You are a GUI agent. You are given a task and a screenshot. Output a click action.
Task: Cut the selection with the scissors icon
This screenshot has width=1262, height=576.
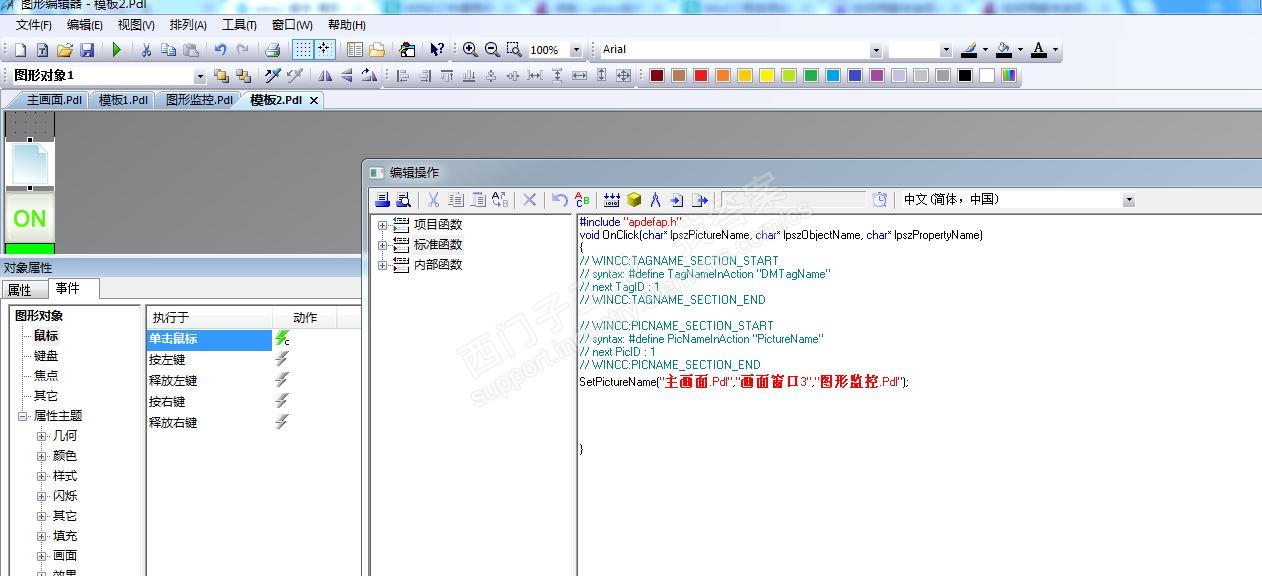(146, 50)
